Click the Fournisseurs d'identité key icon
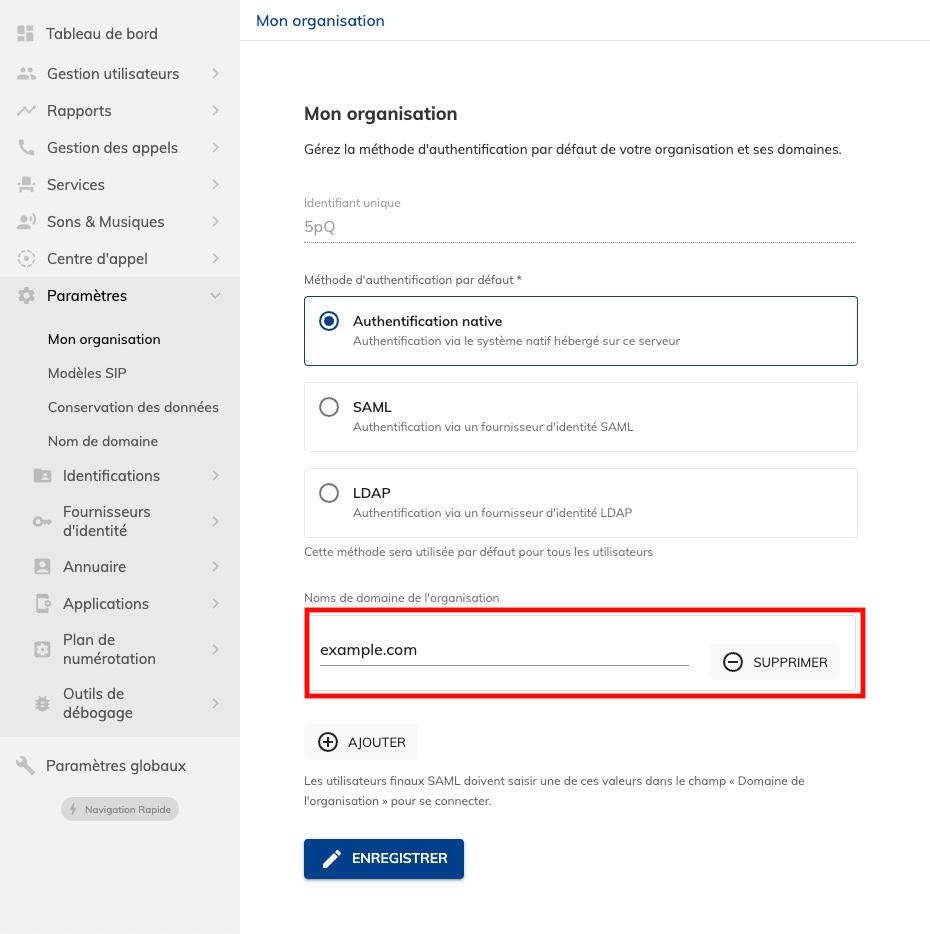Screen dimensions: 930x934 point(42,522)
